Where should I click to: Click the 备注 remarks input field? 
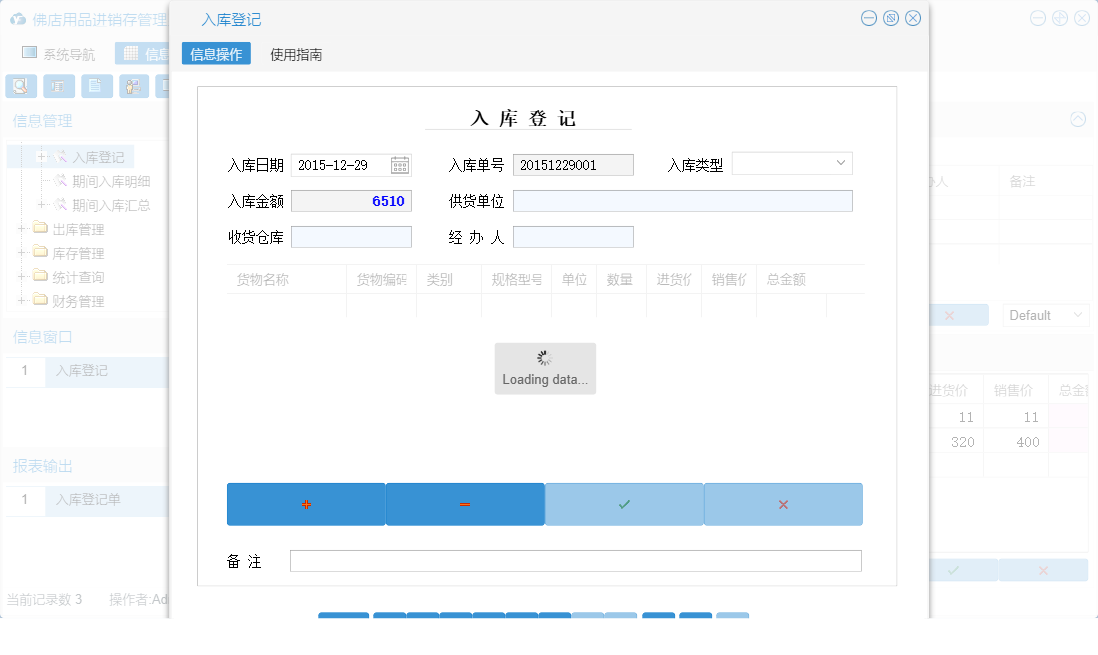pos(575,561)
